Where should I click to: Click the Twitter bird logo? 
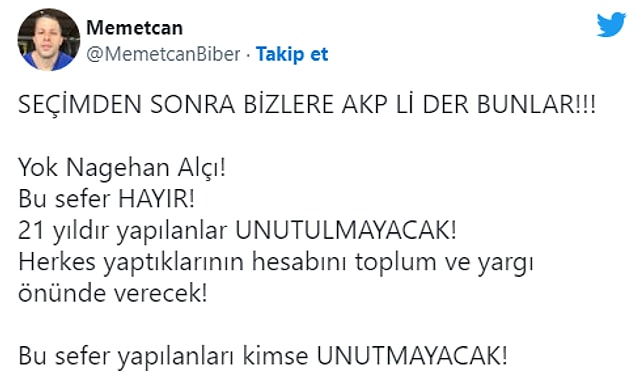(x=612, y=25)
